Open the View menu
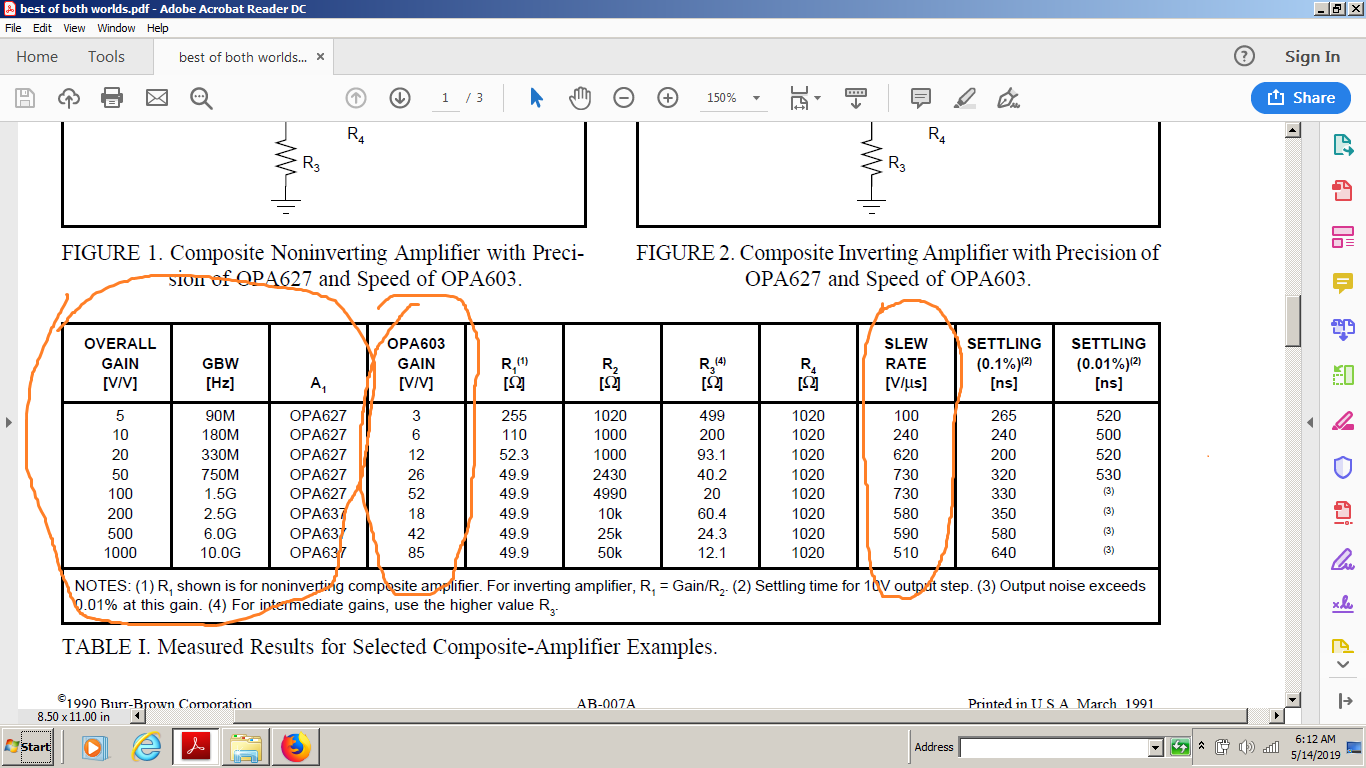 pos(74,28)
